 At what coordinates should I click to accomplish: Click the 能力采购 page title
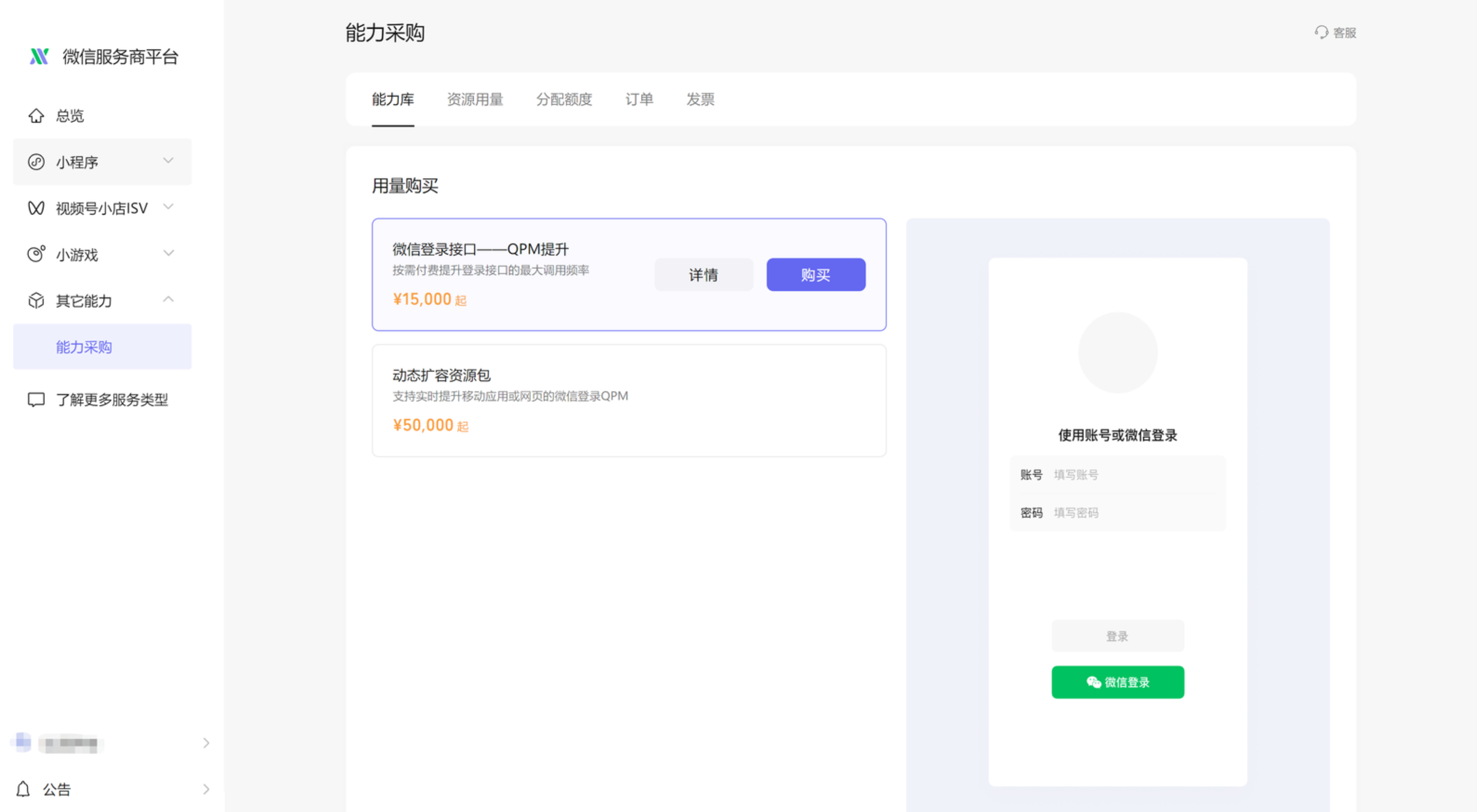(x=385, y=33)
